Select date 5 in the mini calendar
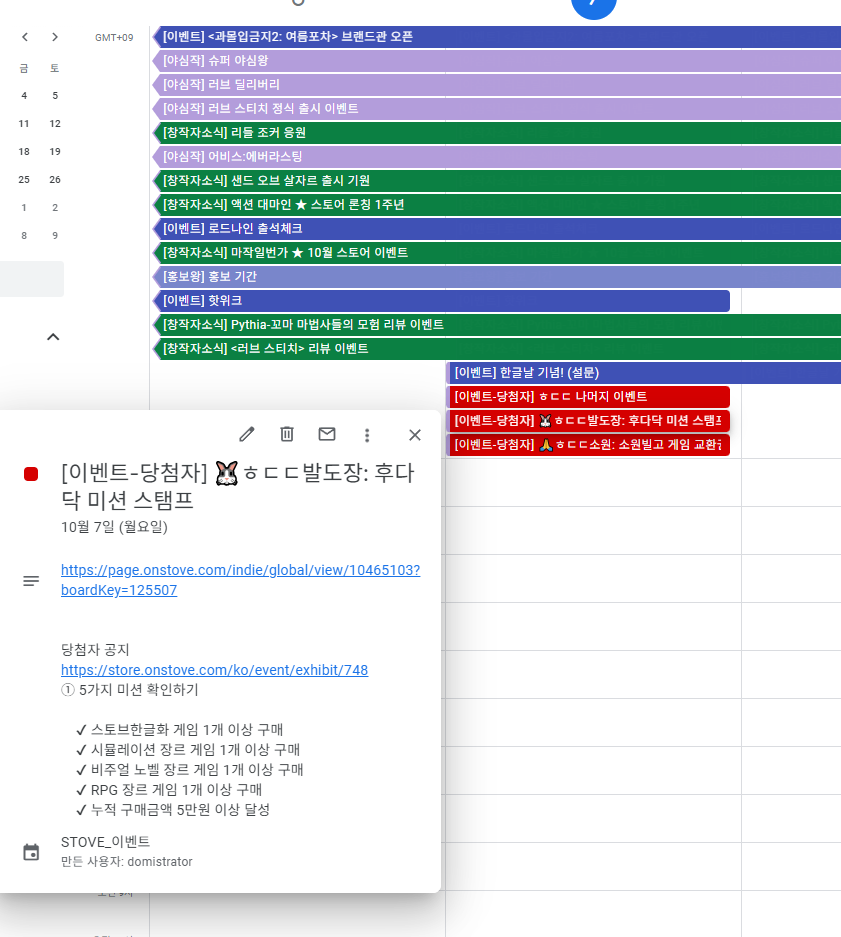The height and width of the screenshot is (937, 841). coord(55,96)
